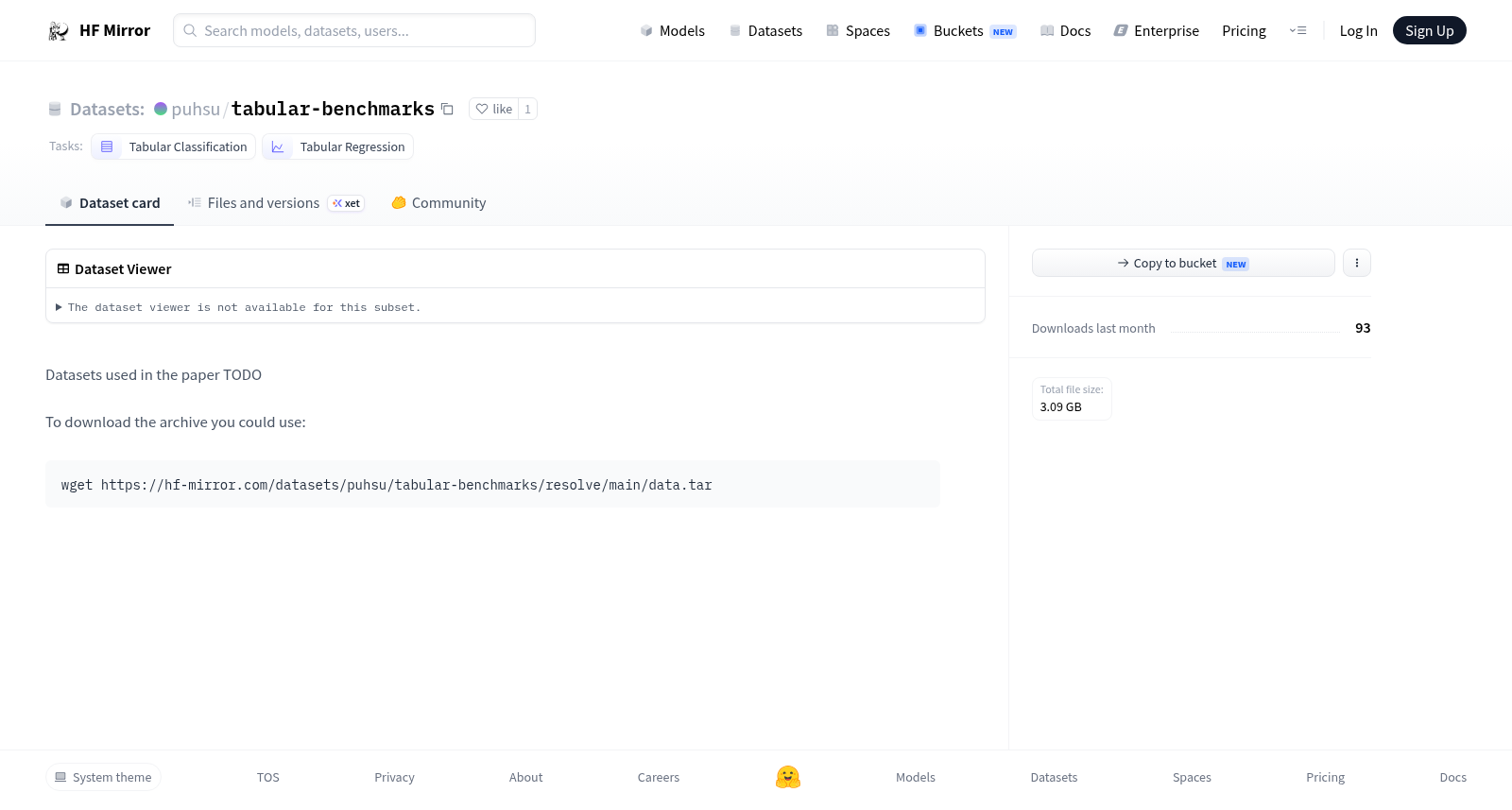This screenshot has width=1512, height=810.
Task: Open the Datasets nav item
Action: coord(765,31)
